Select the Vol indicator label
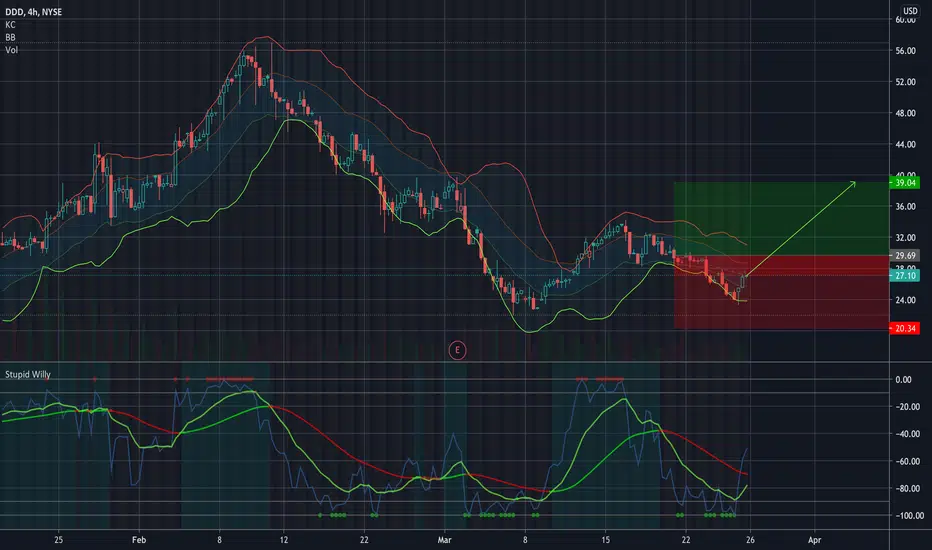Image resolution: width=932 pixels, height=550 pixels. pos(11,50)
